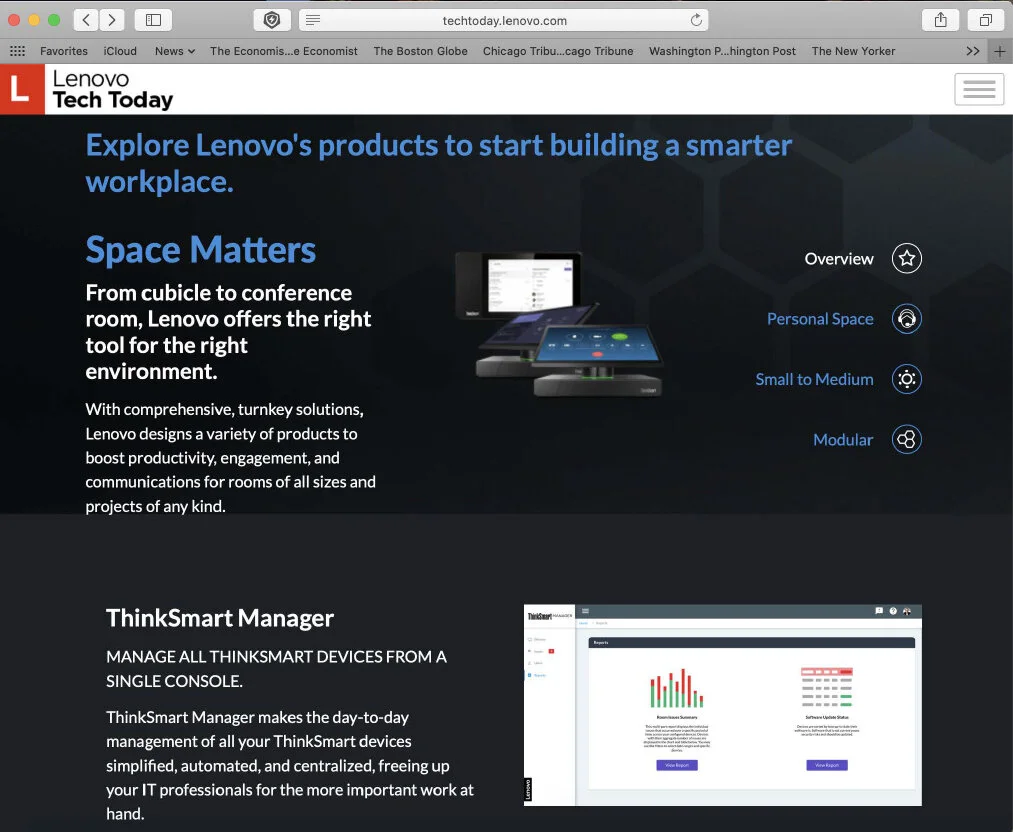The height and width of the screenshot is (832, 1013).
Task: Add a new tab with plus button
Action: [999, 52]
